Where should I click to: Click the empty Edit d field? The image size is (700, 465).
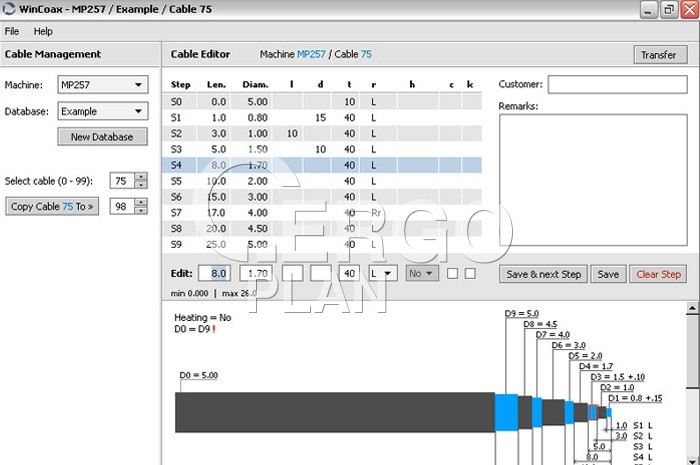pos(321,274)
